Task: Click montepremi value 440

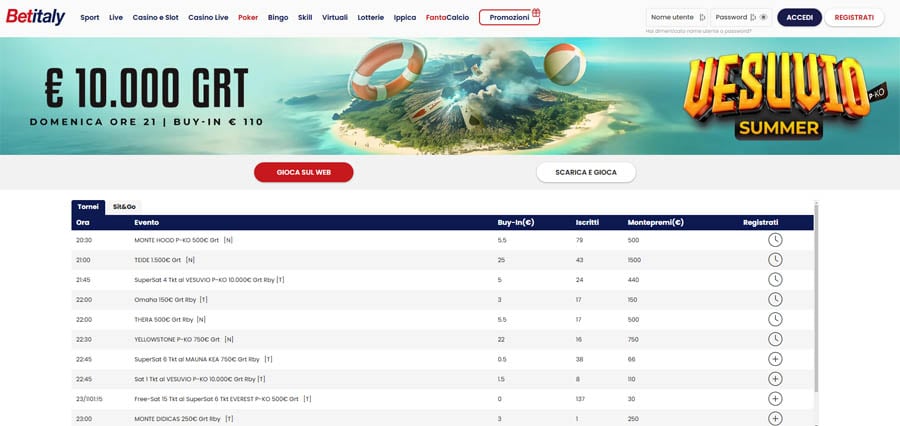Action: pos(633,280)
